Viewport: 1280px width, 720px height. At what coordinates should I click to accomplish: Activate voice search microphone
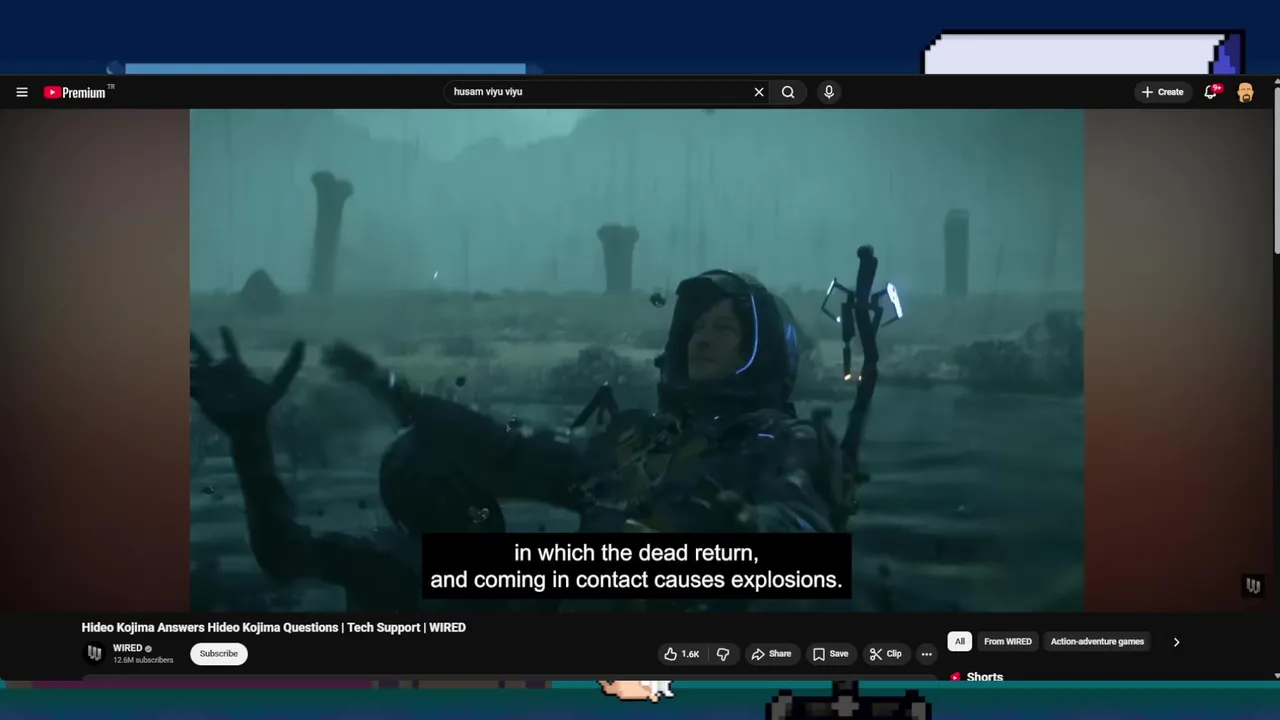pyautogui.click(x=829, y=92)
